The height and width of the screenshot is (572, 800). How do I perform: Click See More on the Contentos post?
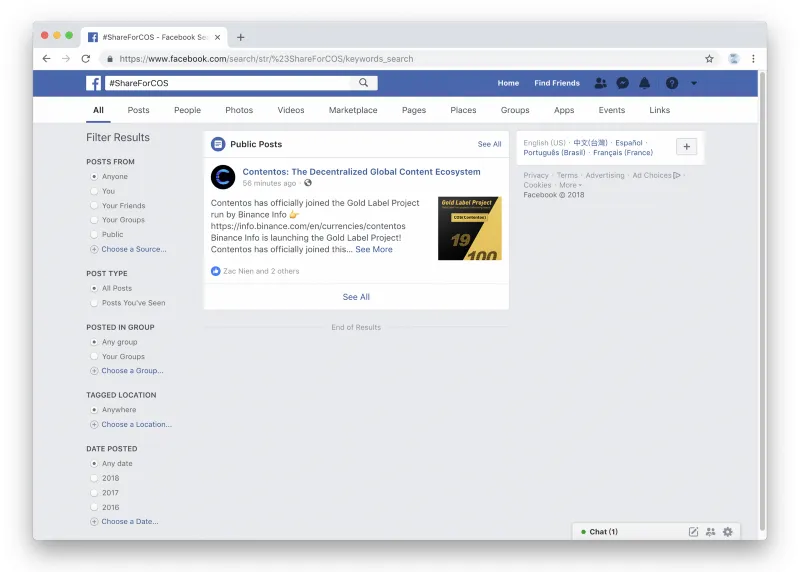click(x=374, y=250)
